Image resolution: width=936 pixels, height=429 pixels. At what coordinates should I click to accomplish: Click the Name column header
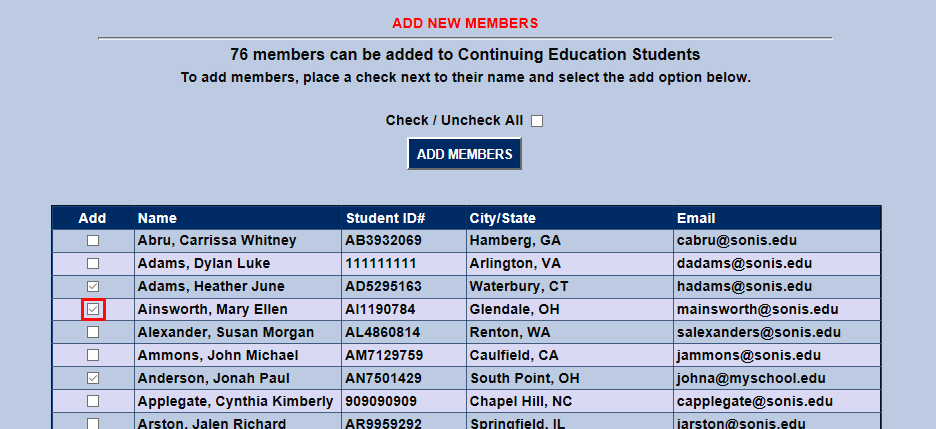[x=157, y=218]
